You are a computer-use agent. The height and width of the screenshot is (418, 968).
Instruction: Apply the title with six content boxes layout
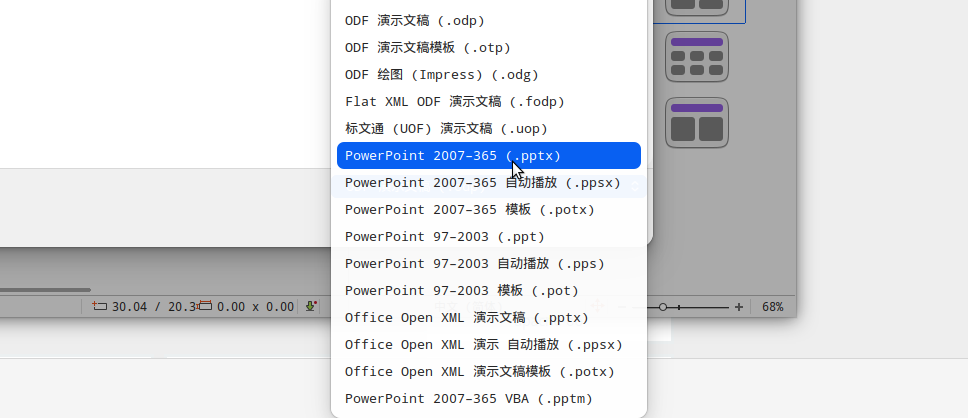pyautogui.click(x=697, y=57)
